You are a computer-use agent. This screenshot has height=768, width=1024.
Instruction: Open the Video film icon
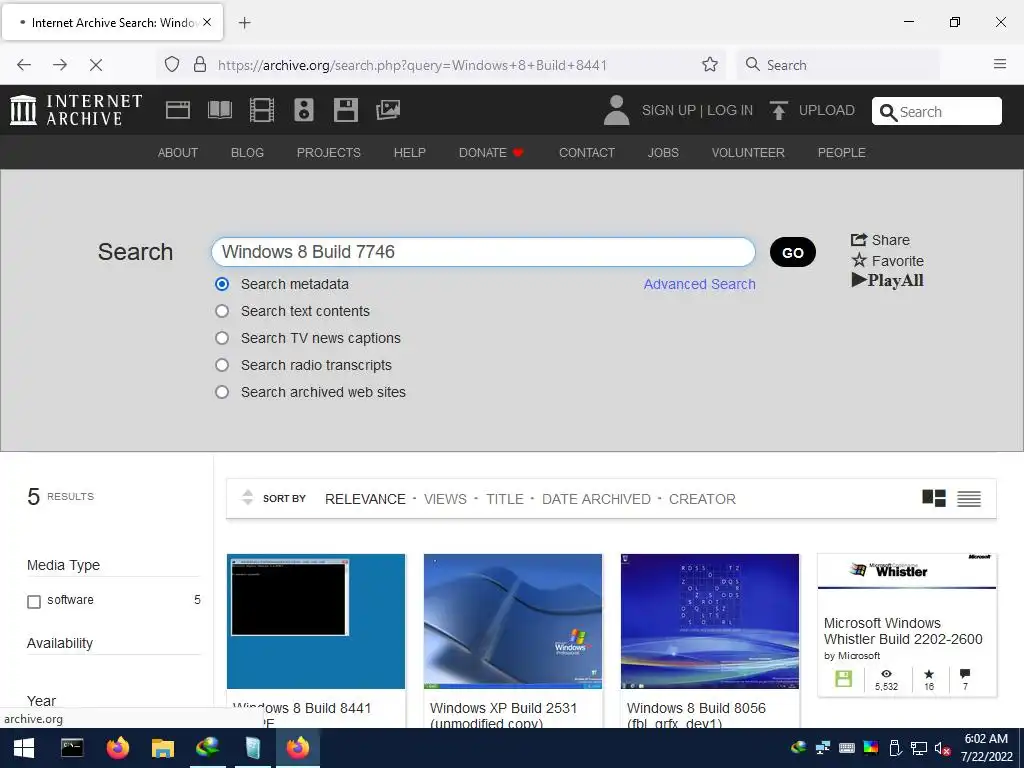[262, 110]
